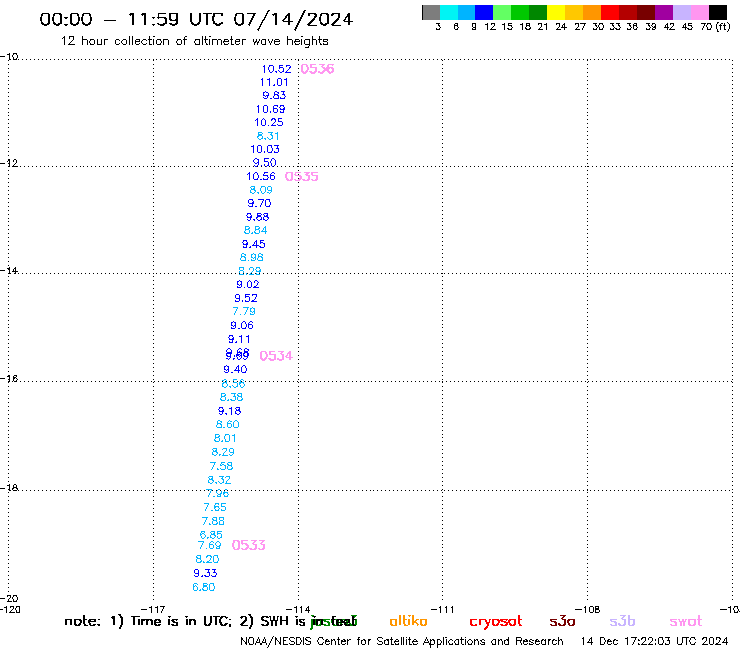
Task: Select the 9.45 wave height value
Action: pos(253,244)
